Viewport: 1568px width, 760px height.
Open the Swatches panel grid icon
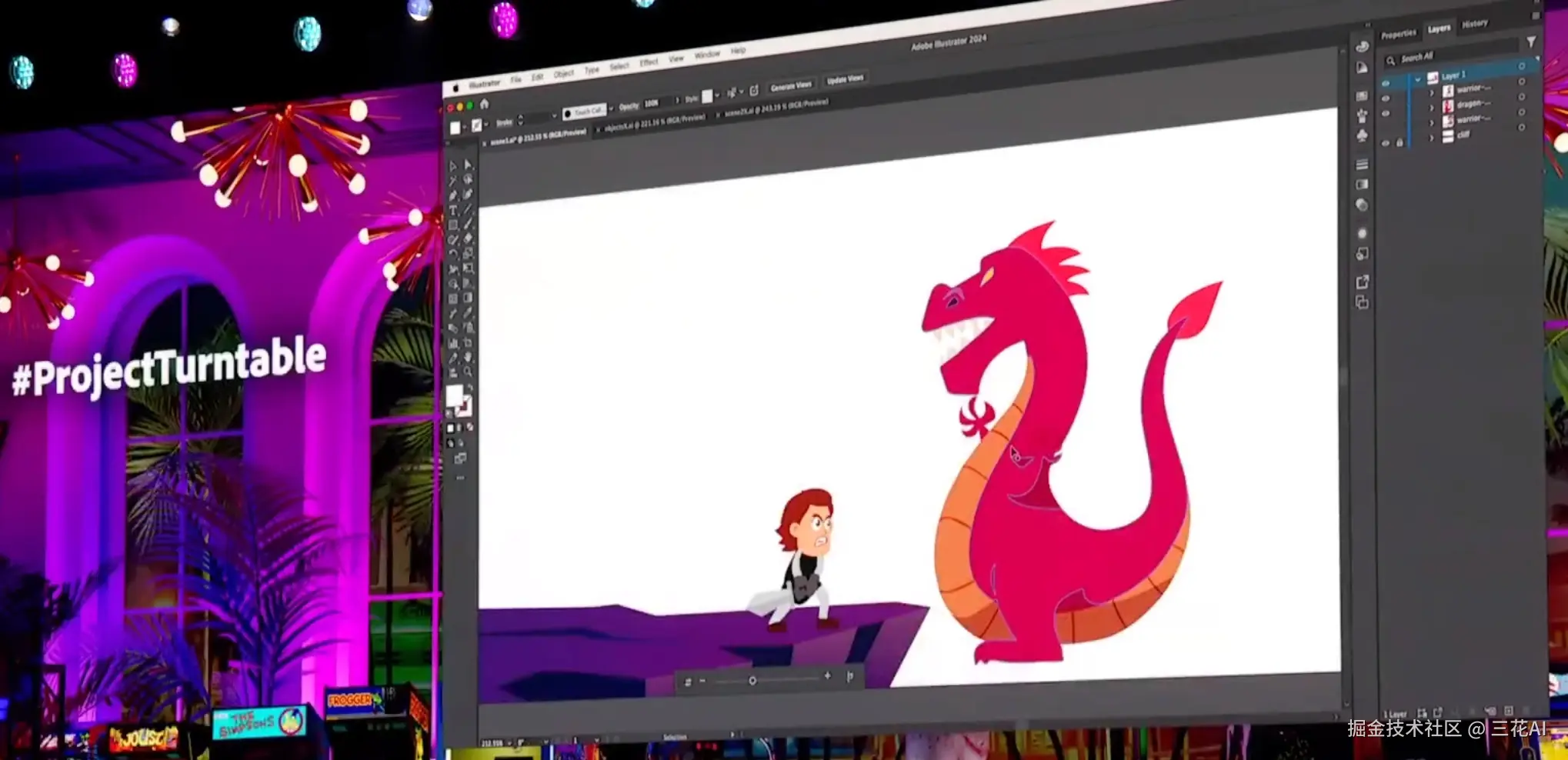(x=1362, y=96)
